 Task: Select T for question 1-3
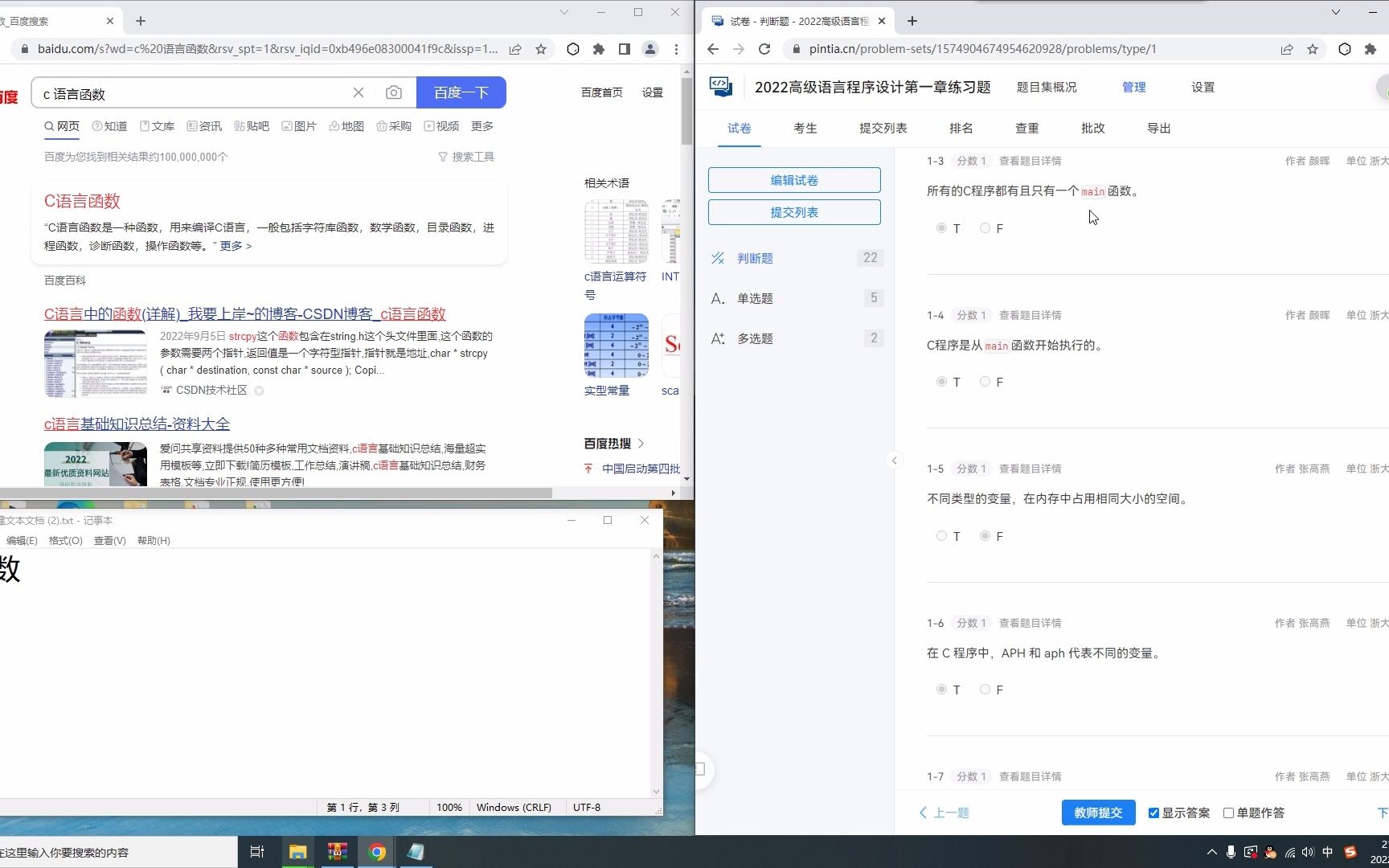[x=941, y=228]
